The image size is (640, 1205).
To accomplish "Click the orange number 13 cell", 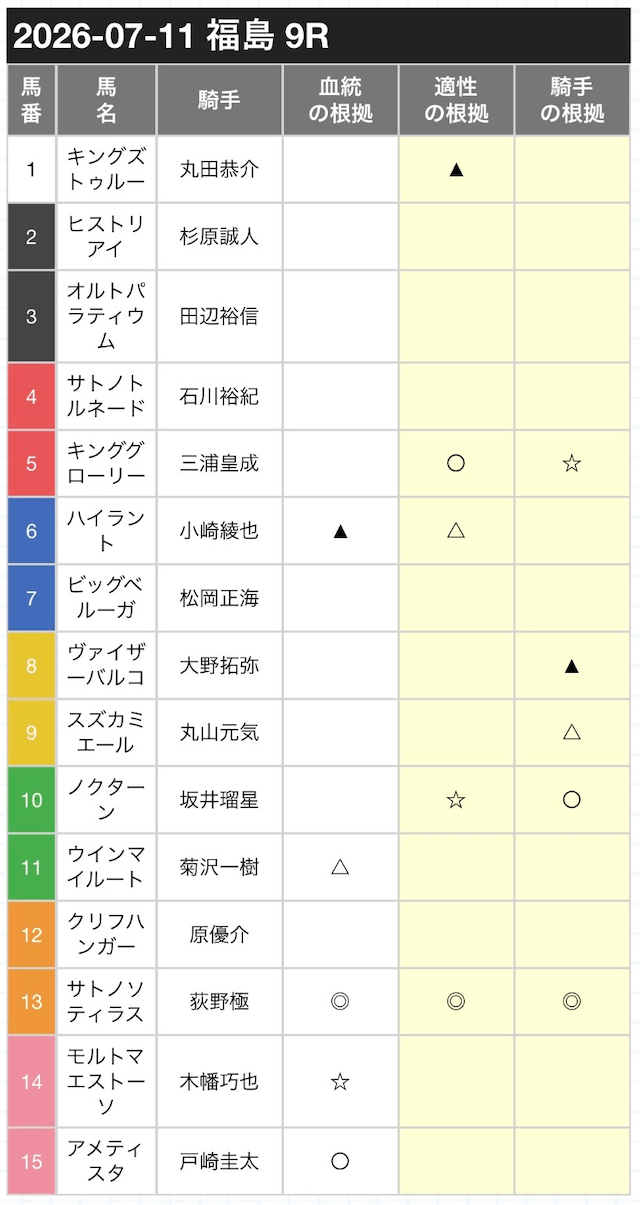I will (31, 1001).
